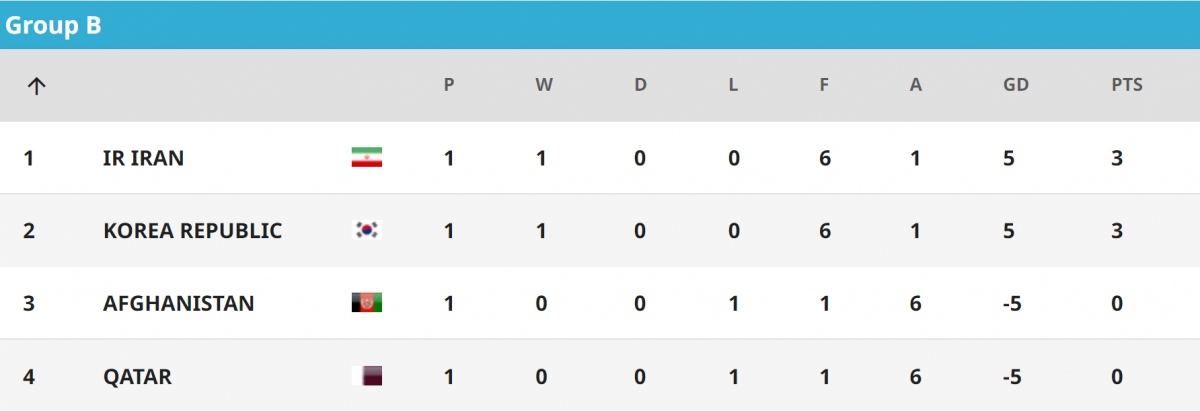
Task: Click IR Iran's points value 3
Action: coord(1117,158)
